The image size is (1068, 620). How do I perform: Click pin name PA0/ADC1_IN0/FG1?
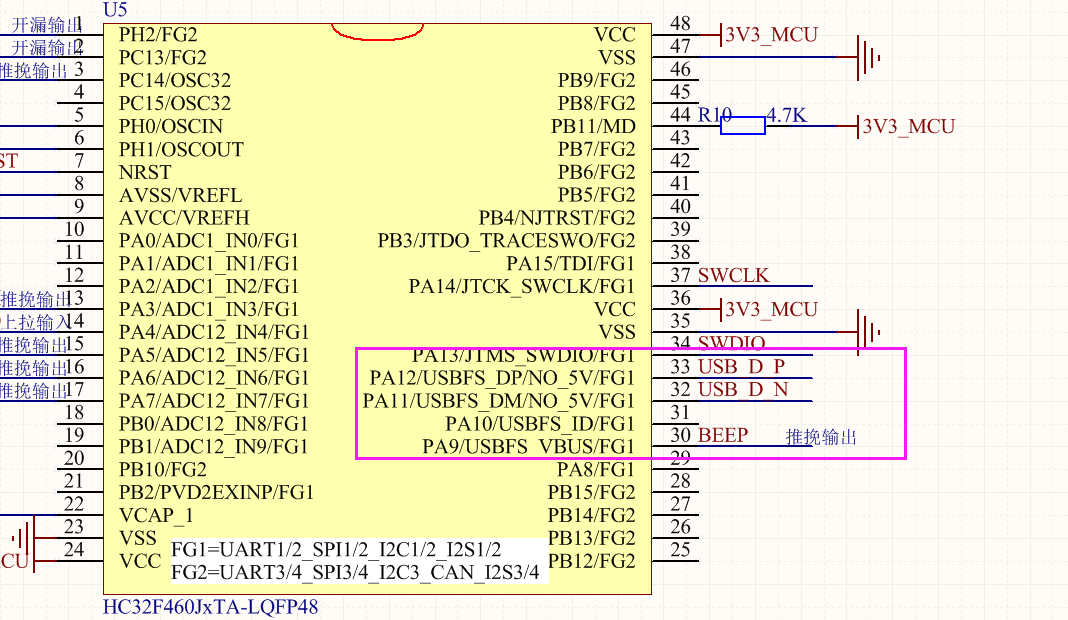pyautogui.click(x=209, y=241)
